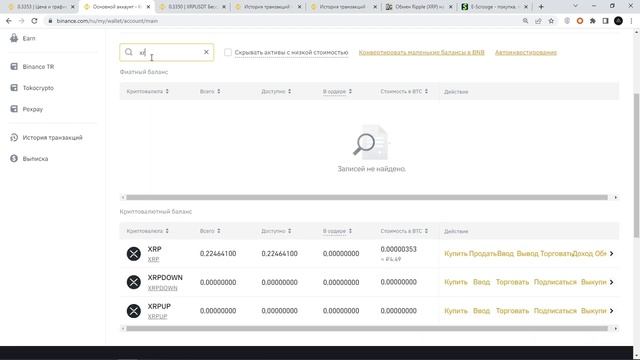Click Ввод in the XRP row
This screenshot has height=360, width=640.
(x=505, y=253)
